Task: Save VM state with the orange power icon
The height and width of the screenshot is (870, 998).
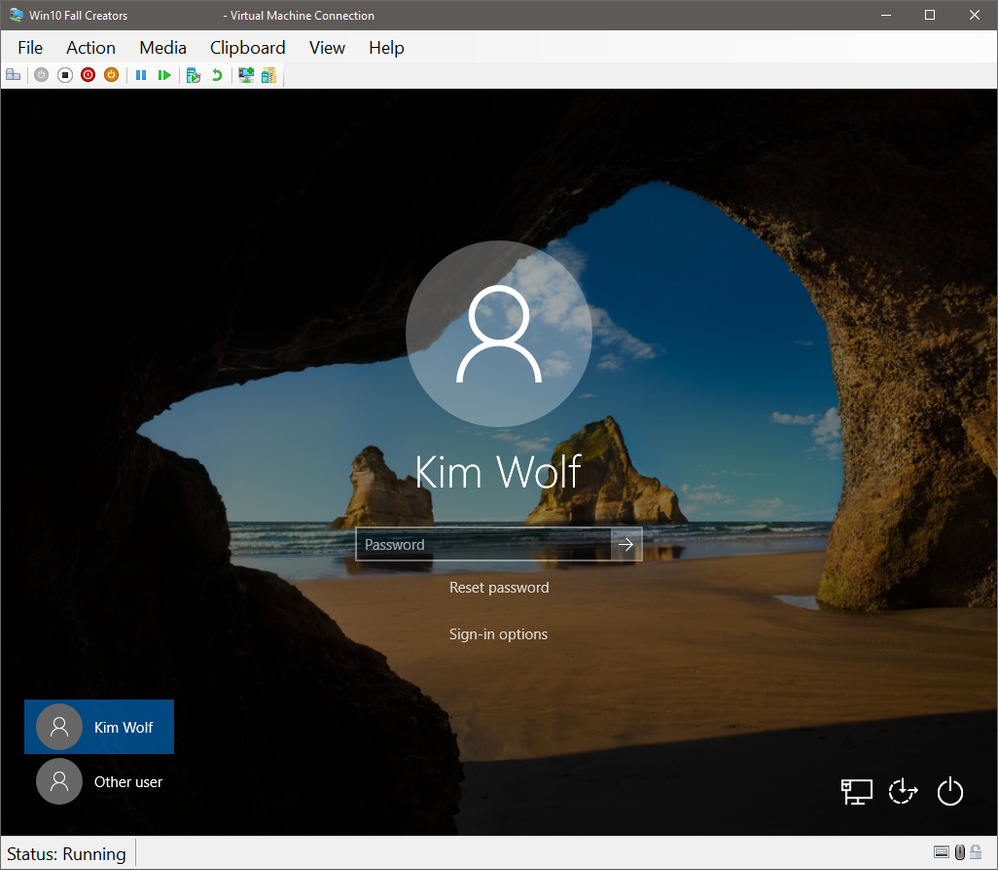Action: (x=111, y=75)
